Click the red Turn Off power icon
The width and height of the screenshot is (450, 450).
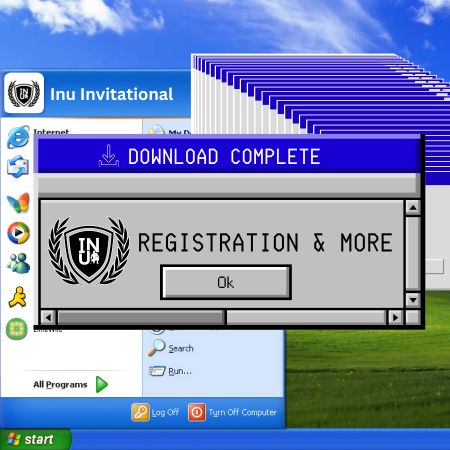[x=197, y=412]
